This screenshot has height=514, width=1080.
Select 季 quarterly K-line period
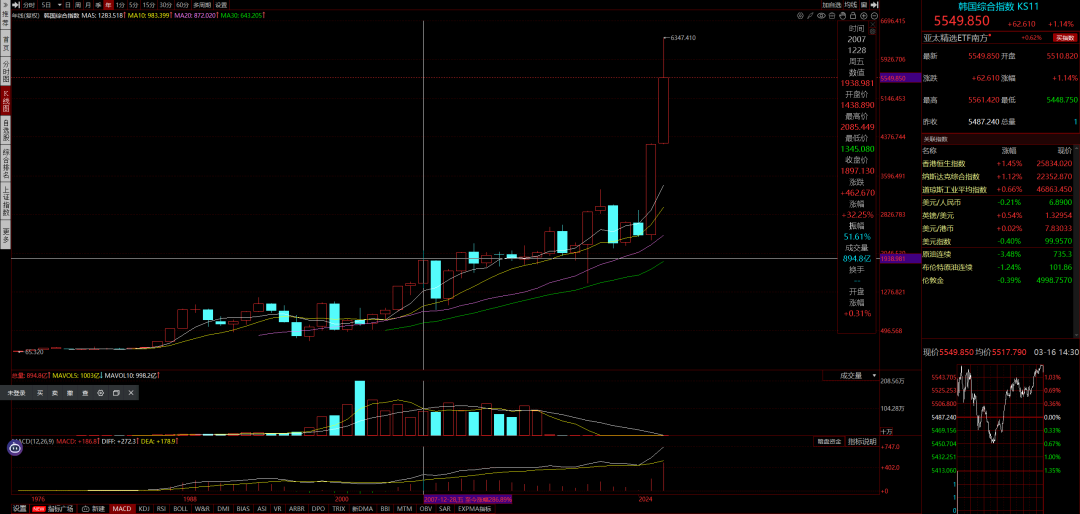[x=98, y=5]
